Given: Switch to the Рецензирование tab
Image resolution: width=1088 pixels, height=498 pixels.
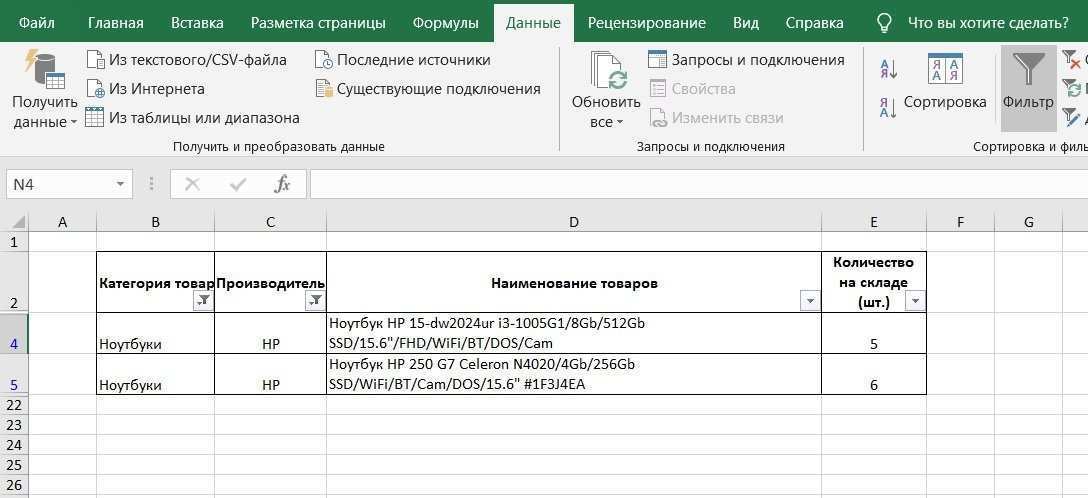Looking at the screenshot, I should tap(647, 23).
